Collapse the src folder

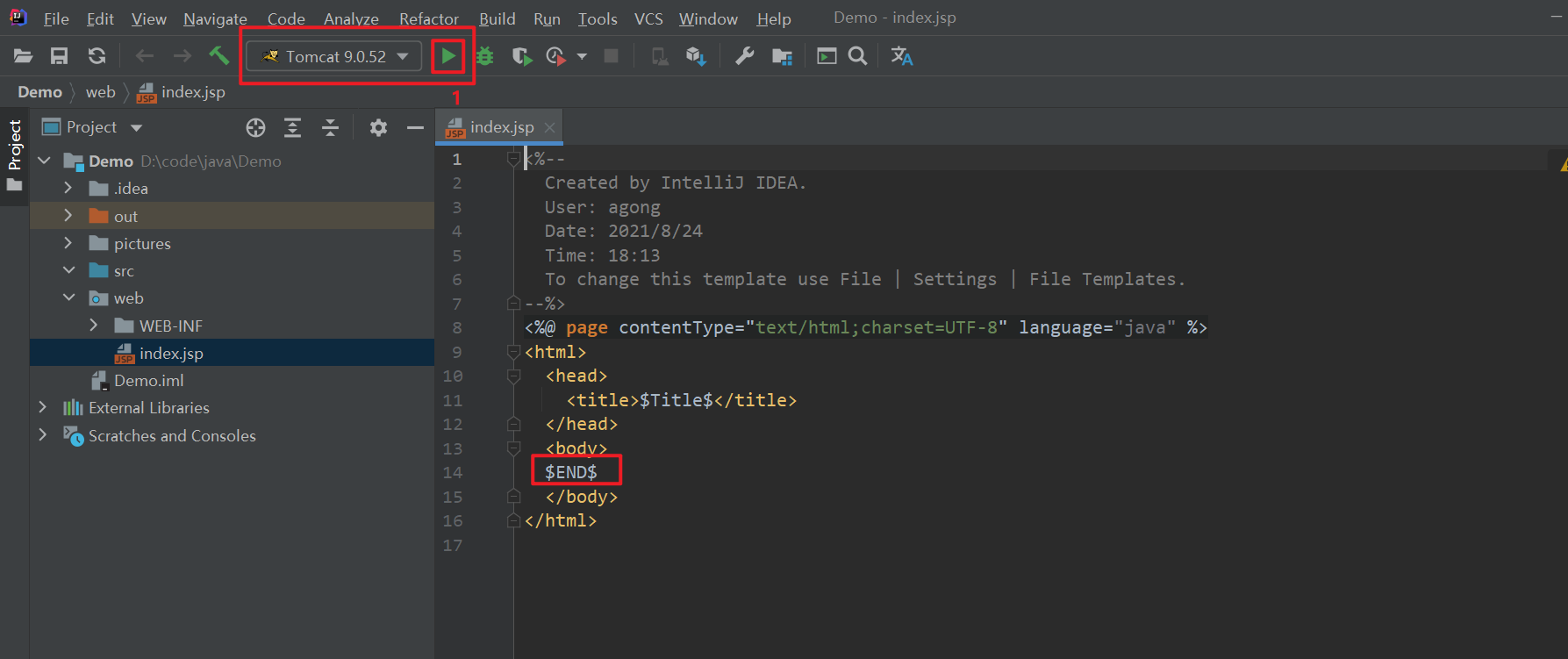click(x=68, y=270)
